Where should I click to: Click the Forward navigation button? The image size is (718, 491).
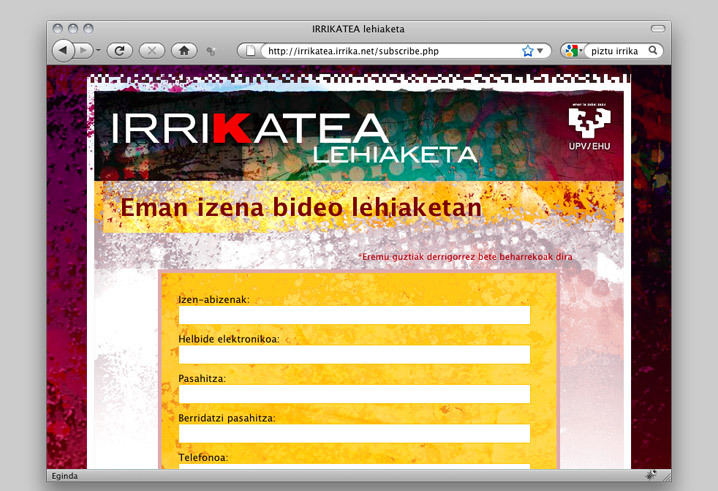(x=84, y=50)
